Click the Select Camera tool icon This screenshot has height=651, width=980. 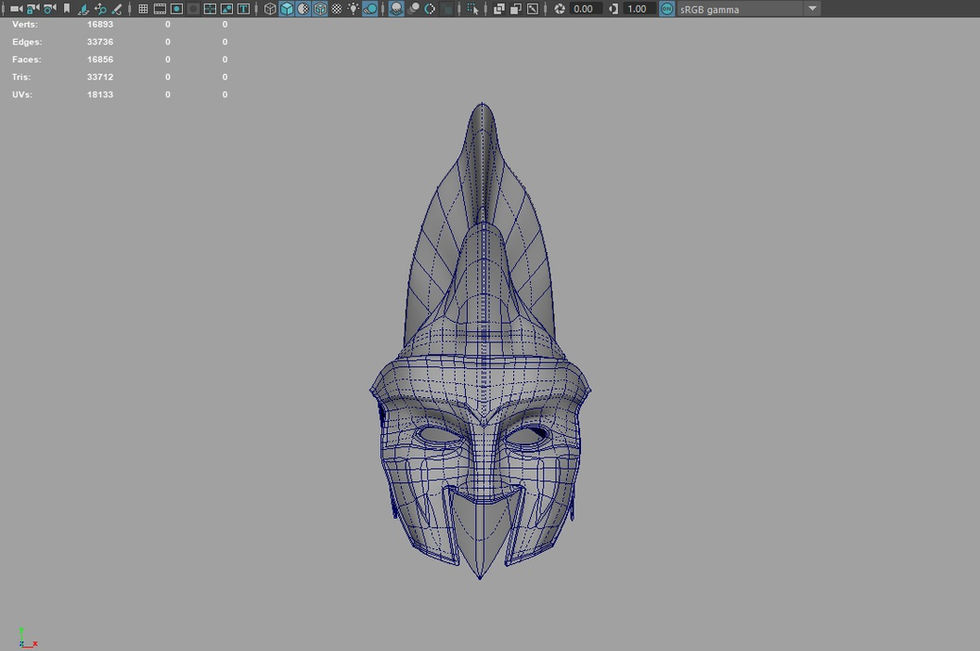(15, 8)
